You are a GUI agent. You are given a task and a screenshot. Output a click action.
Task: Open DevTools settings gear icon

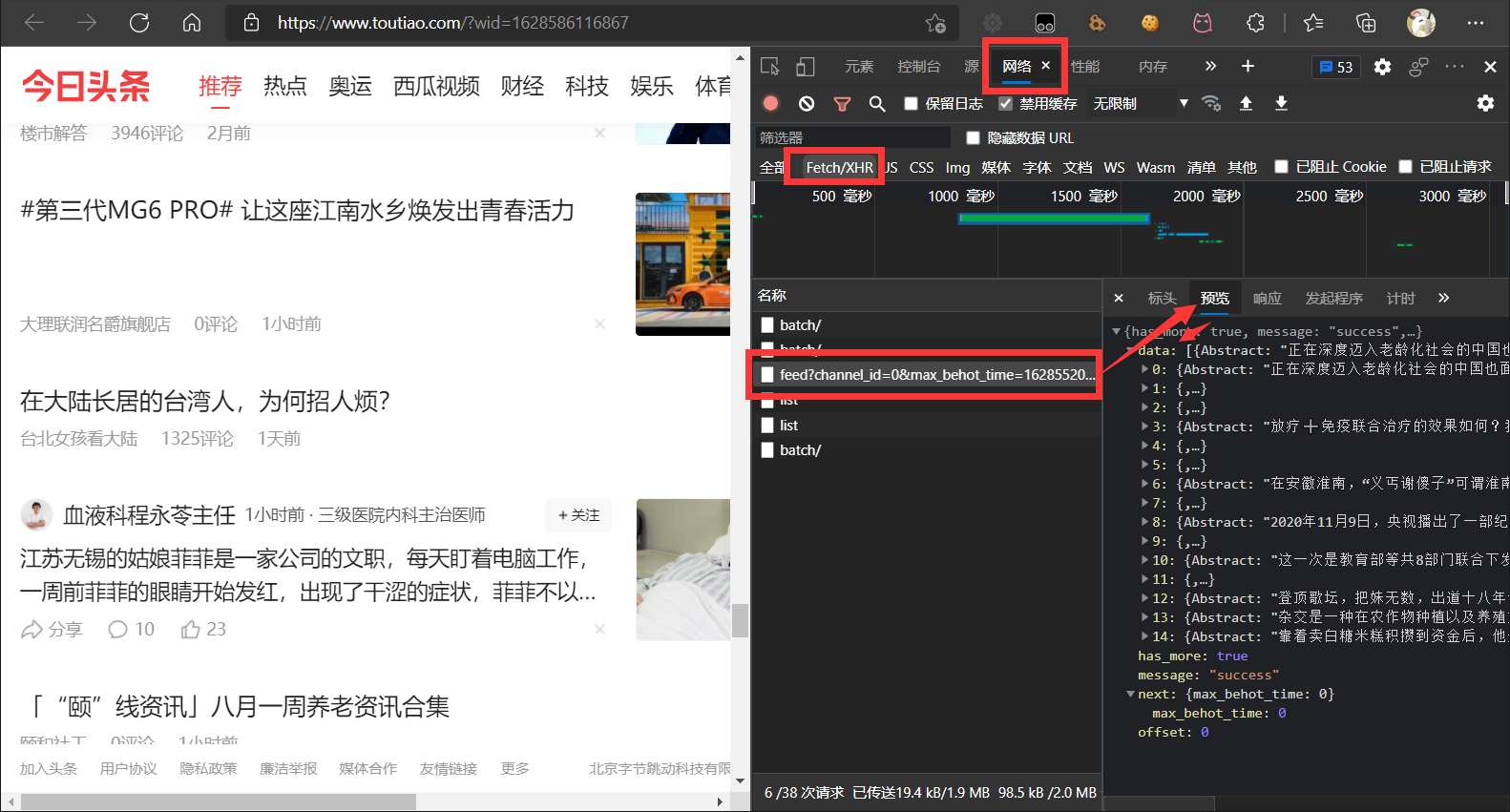1382,67
